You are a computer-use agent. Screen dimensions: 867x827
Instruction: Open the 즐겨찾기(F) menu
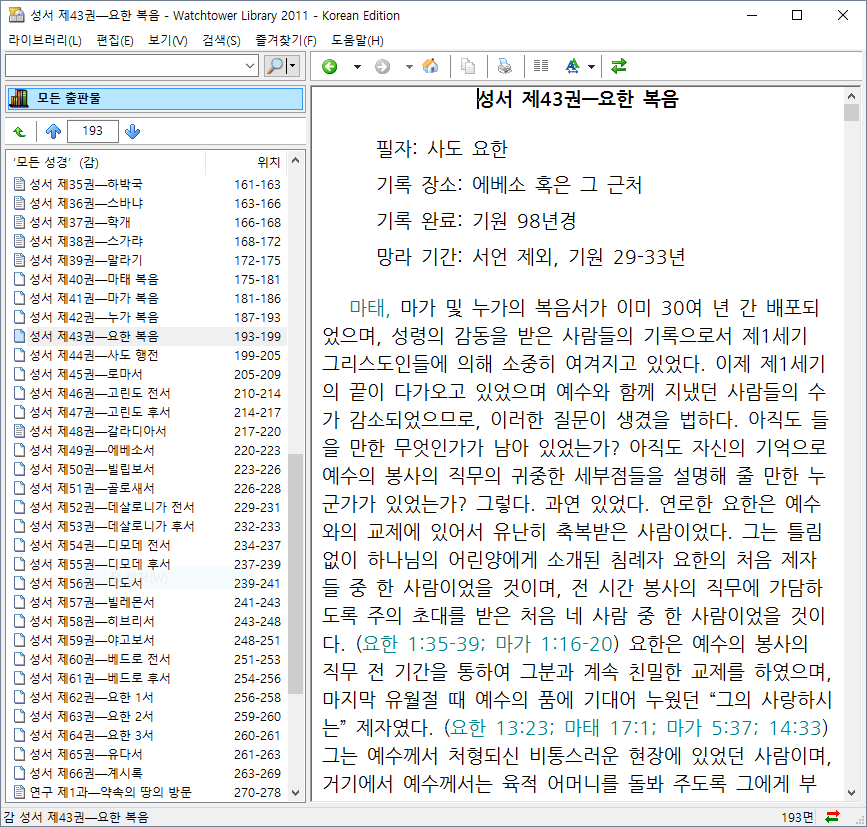[x=286, y=40]
